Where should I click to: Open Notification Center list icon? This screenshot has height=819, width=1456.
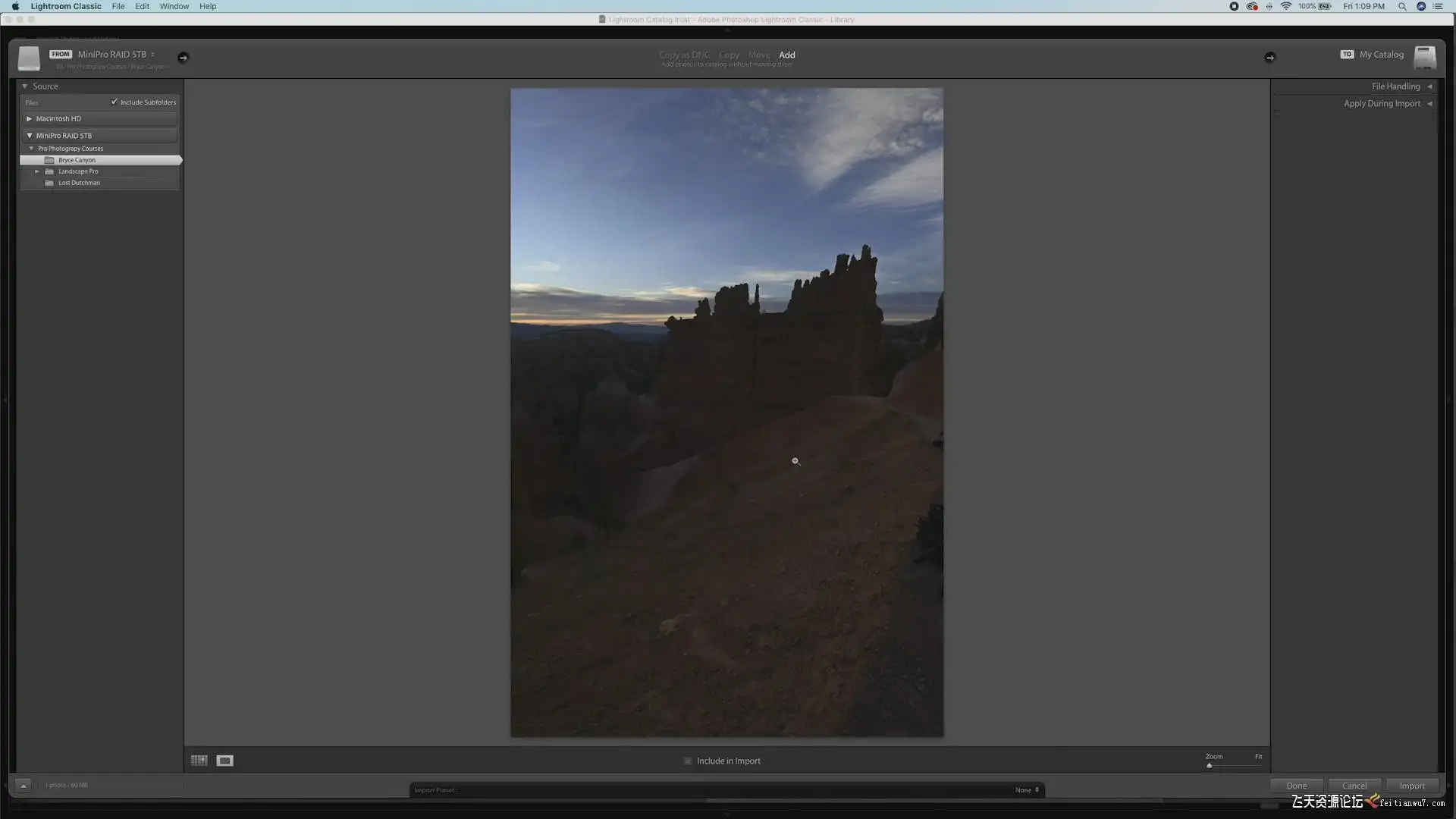pos(1438,6)
